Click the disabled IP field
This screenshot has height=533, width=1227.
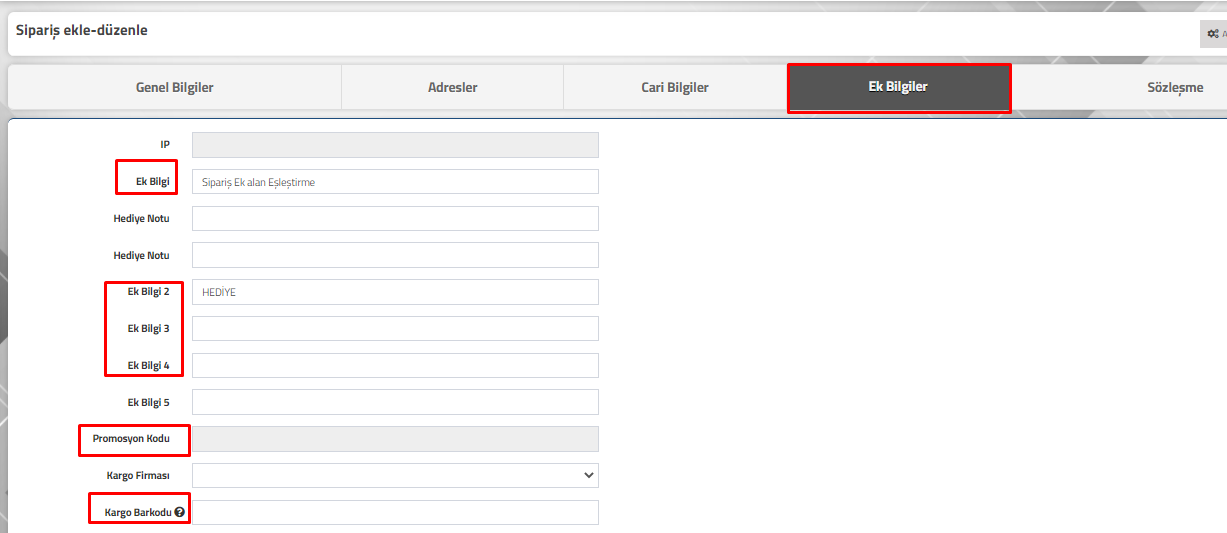point(395,145)
